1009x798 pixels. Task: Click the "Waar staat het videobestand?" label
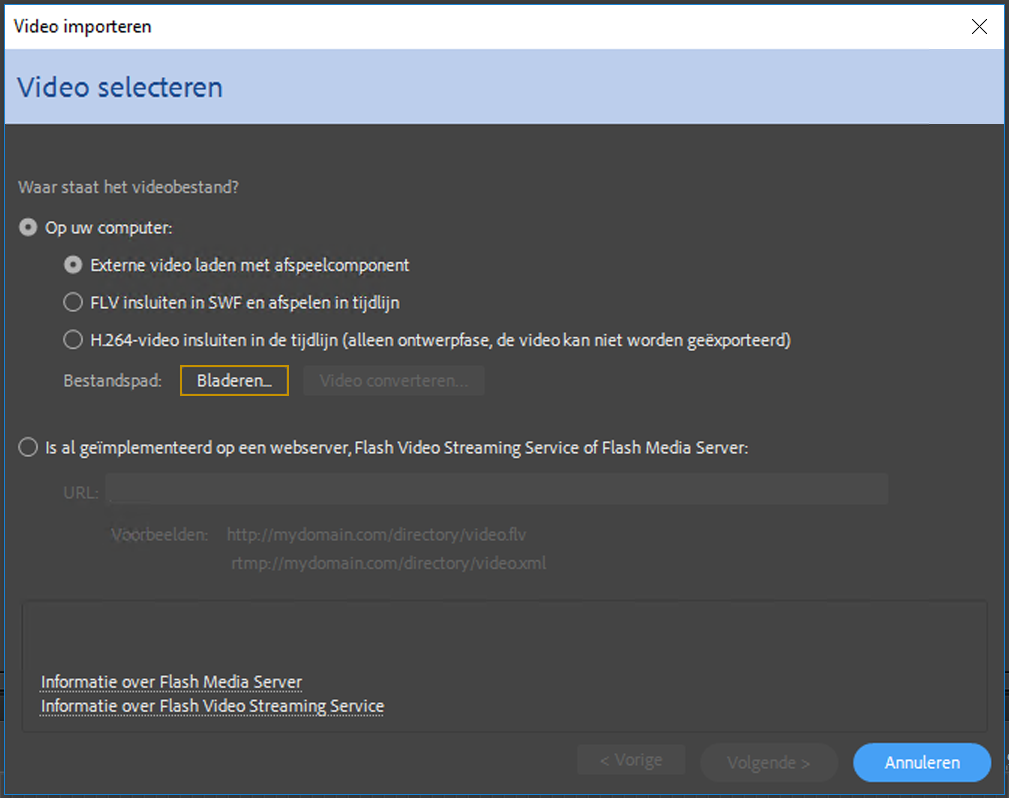click(x=115, y=186)
